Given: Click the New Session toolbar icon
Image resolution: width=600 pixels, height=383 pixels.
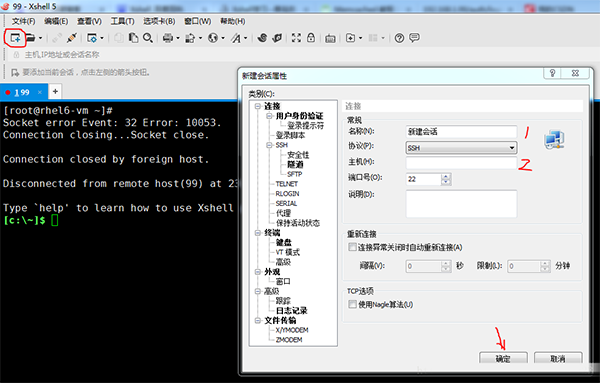Looking at the screenshot, I should coord(15,38).
